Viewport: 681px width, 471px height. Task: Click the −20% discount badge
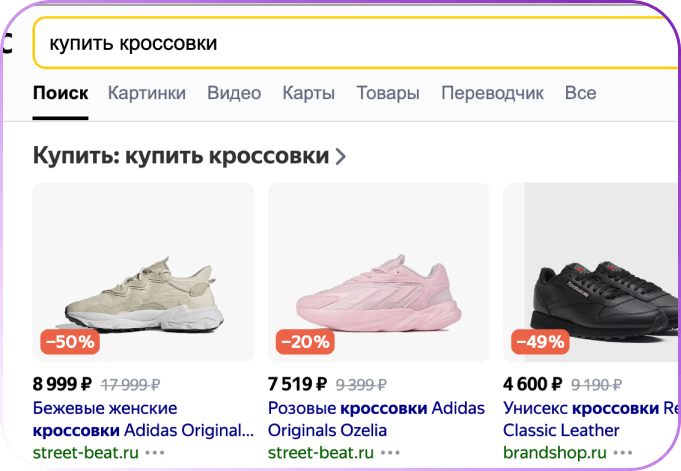(305, 342)
